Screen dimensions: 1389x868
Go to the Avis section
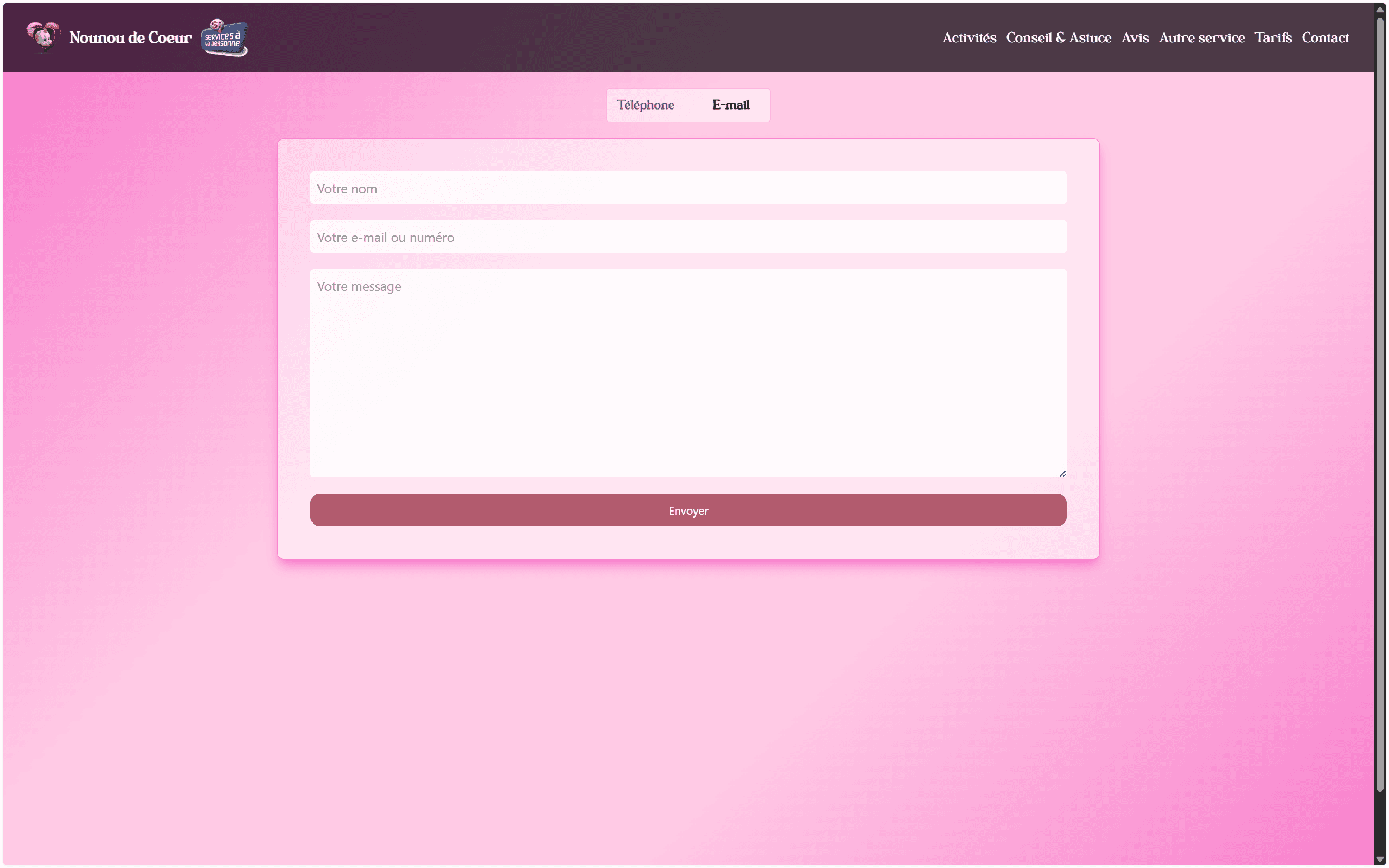[1135, 38]
